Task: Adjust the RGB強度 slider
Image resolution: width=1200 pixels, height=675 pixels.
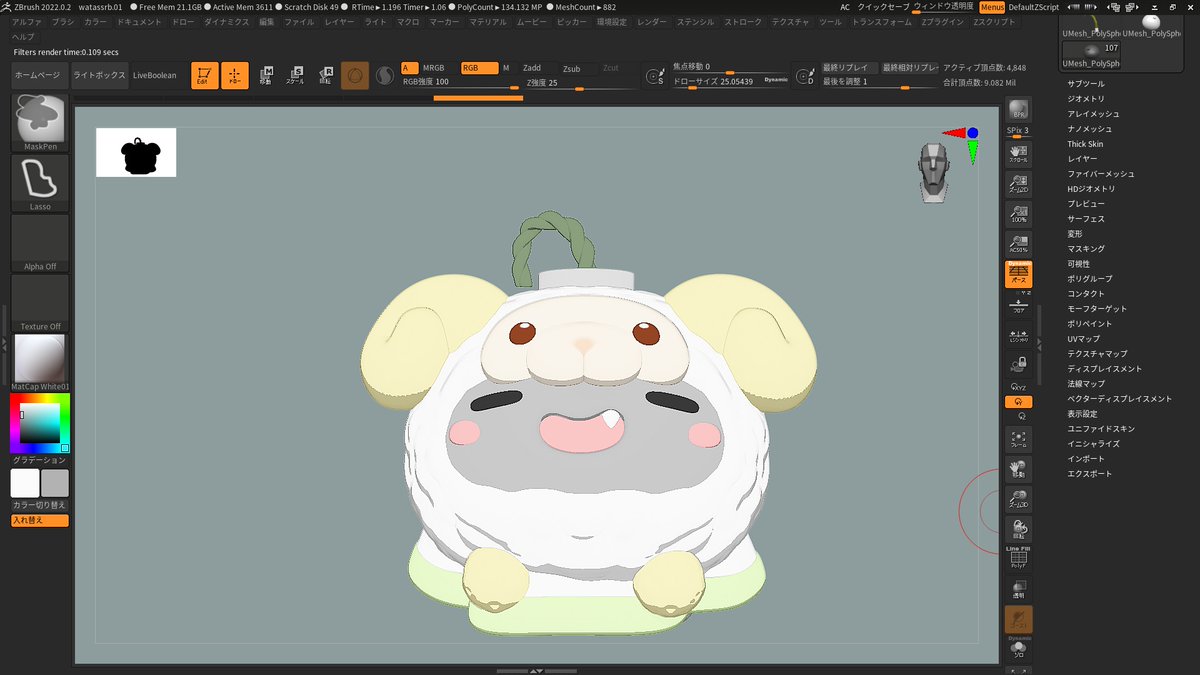Action: coord(460,82)
